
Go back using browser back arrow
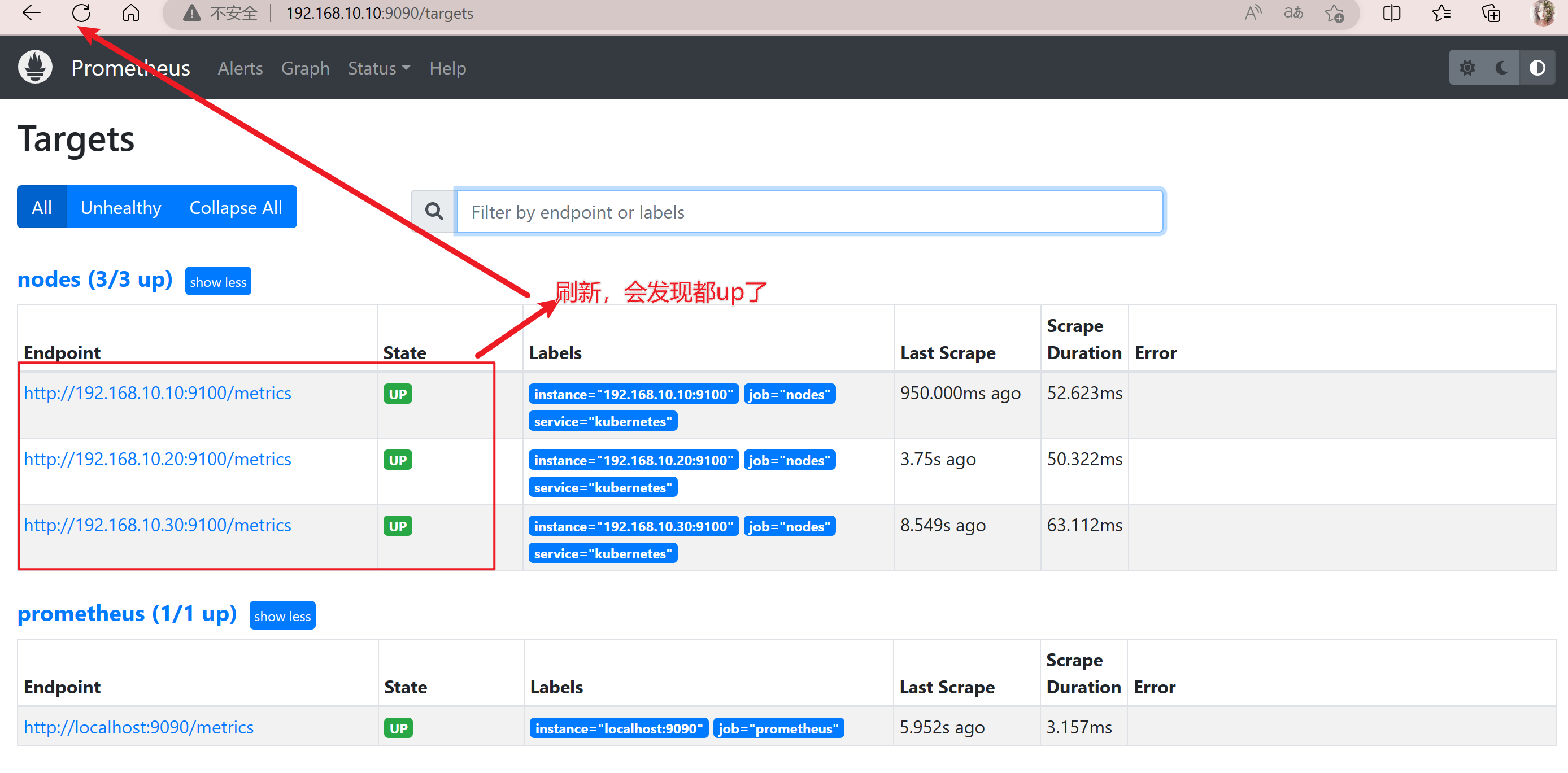[31, 13]
